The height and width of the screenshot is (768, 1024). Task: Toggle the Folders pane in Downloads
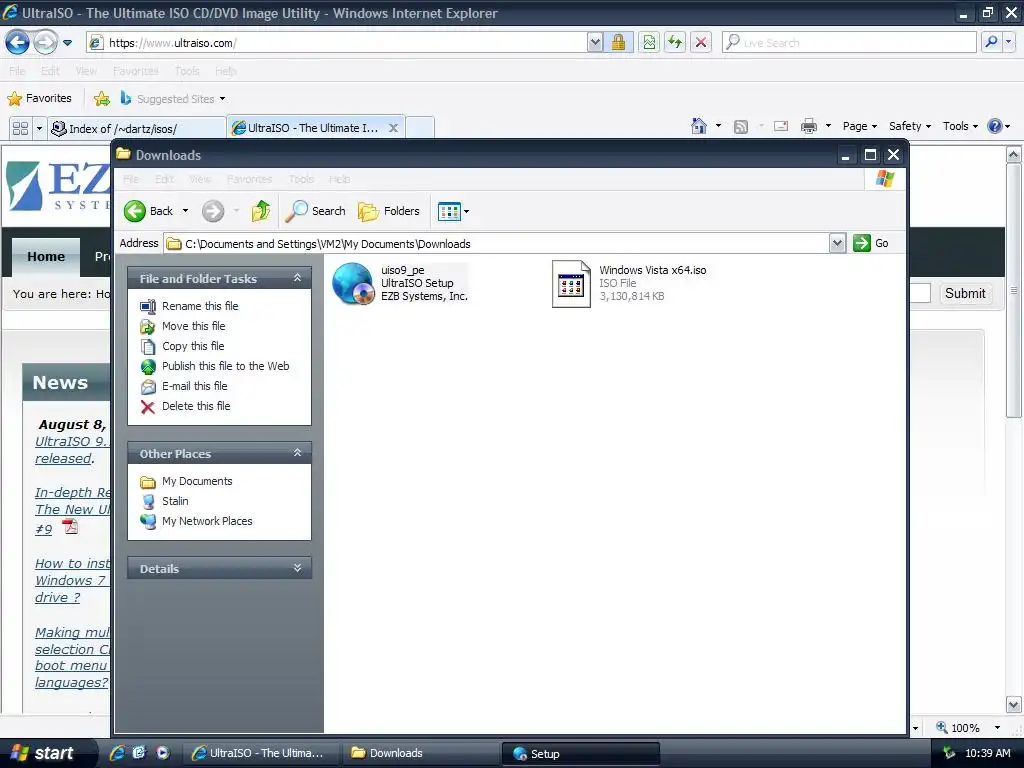click(389, 211)
